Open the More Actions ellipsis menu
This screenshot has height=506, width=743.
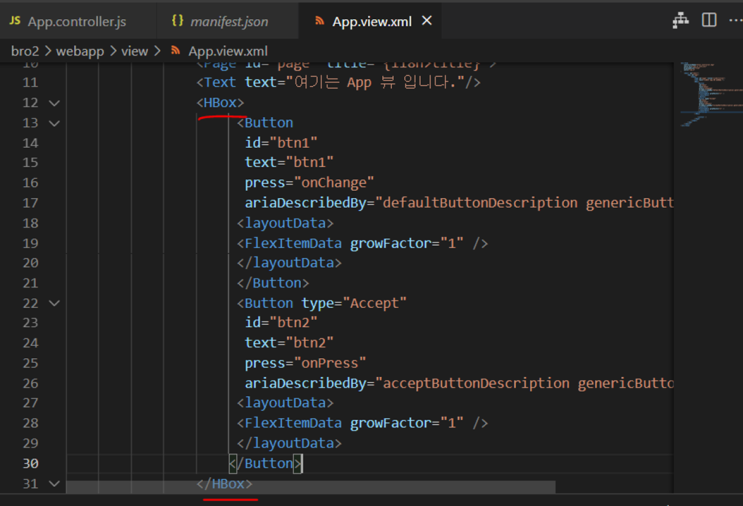735,20
